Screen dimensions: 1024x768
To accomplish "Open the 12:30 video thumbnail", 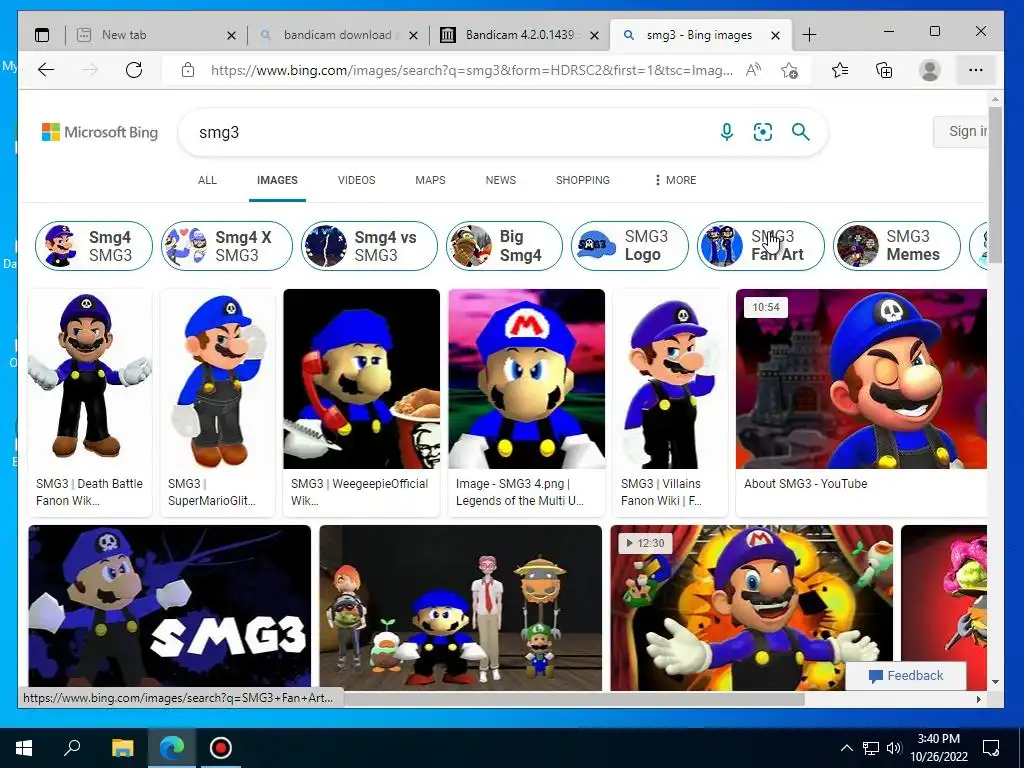I will pyautogui.click(x=752, y=607).
